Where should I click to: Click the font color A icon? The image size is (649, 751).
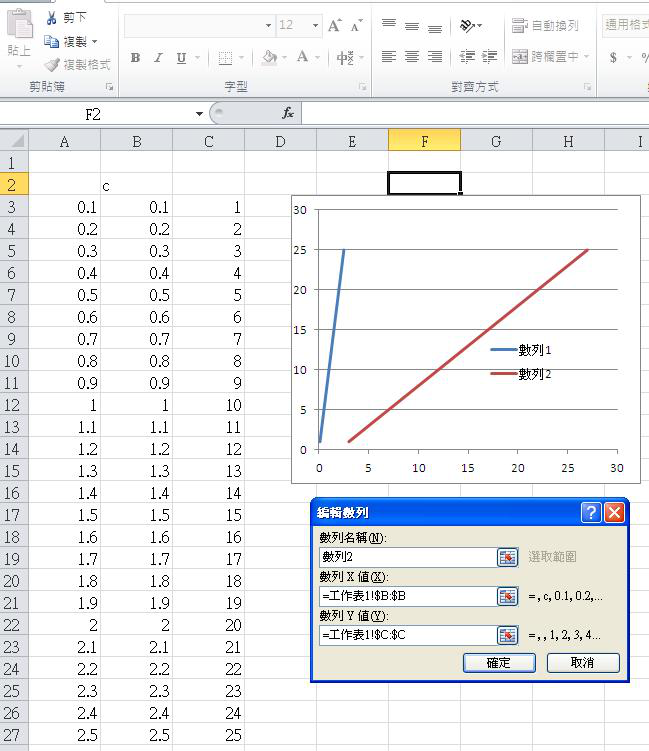click(x=302, y=57)
